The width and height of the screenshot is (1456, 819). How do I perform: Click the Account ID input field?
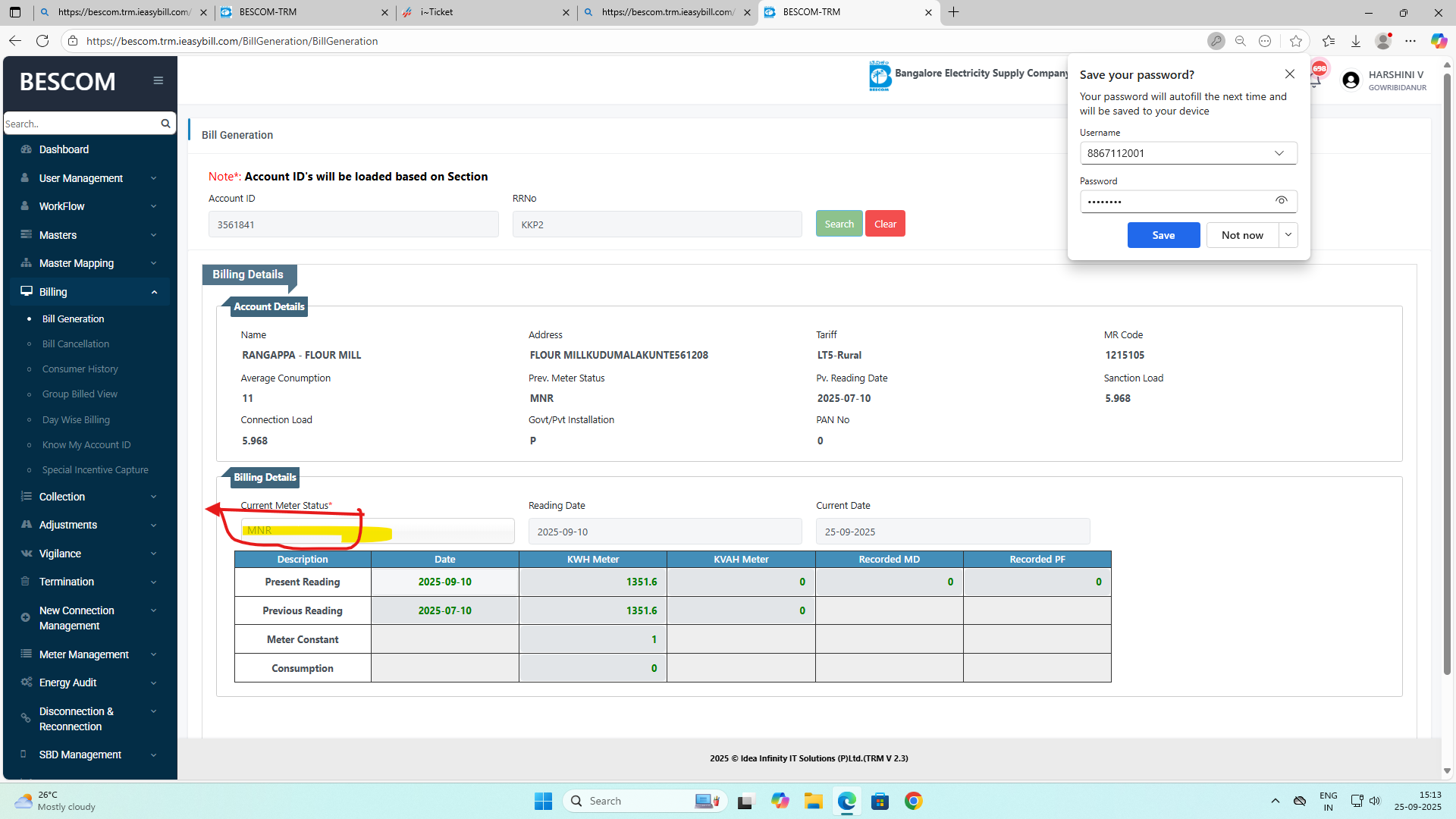pyautogui.click(x=353, y=224)
